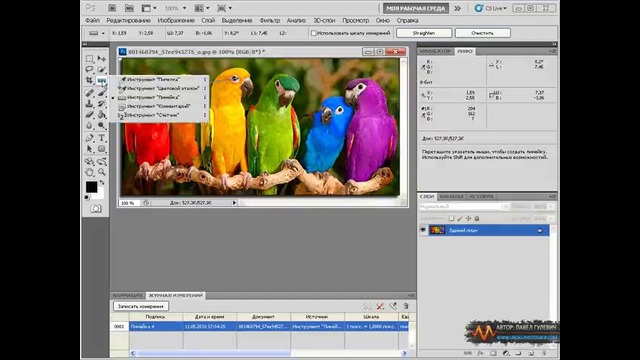Select the Lasso tool
This screenshot has width=640, height=360.
[89, 69]
